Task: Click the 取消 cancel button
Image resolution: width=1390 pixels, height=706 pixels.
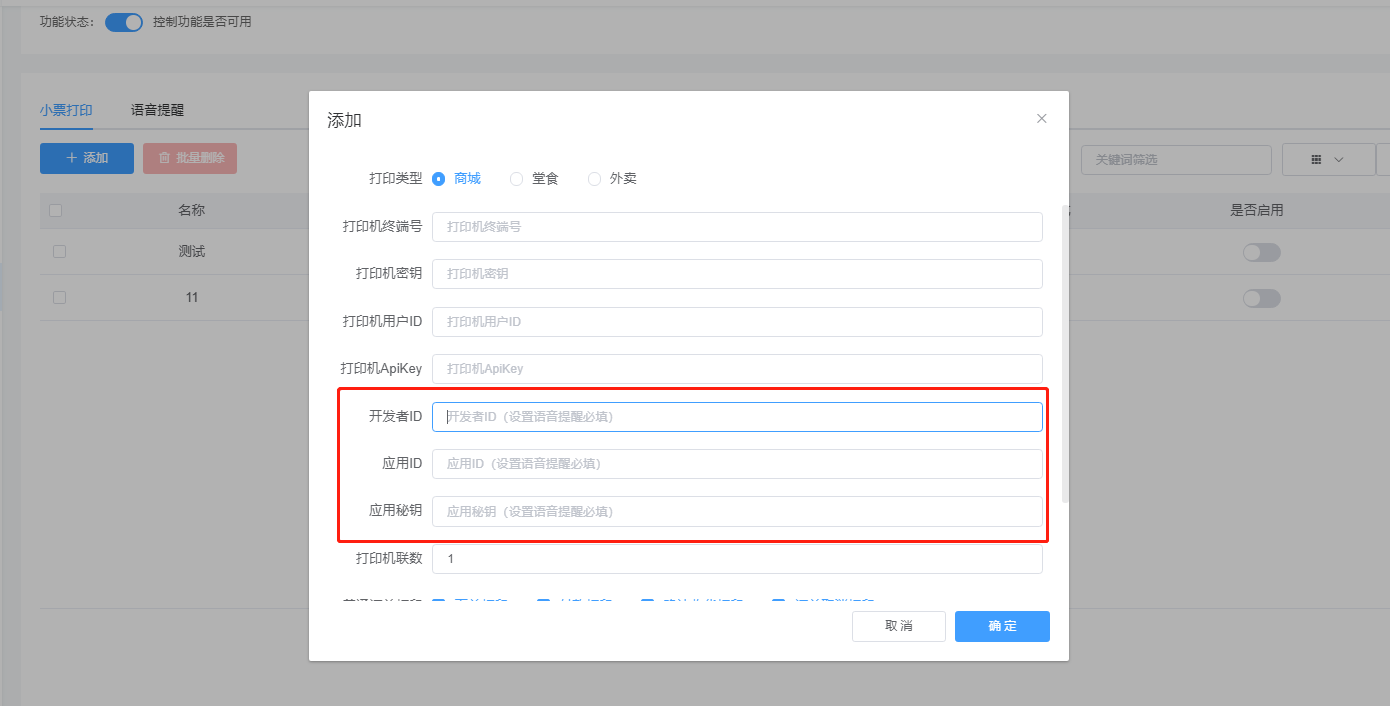Action: (x=898, y=626)
